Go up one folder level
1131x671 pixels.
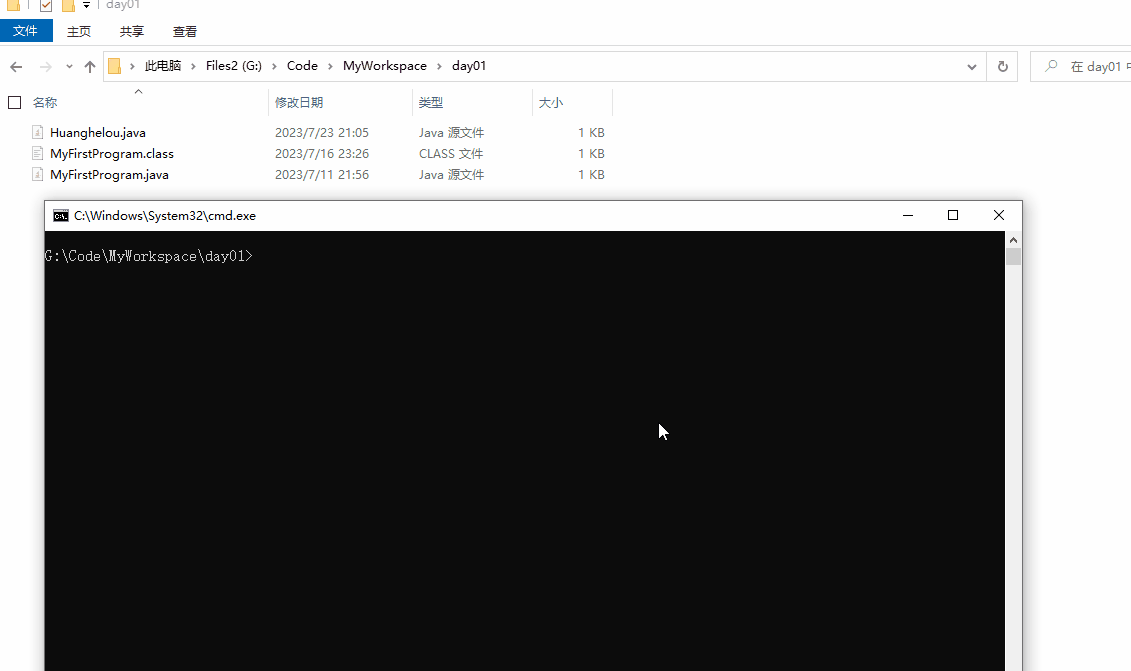click(x=89, y=66)
